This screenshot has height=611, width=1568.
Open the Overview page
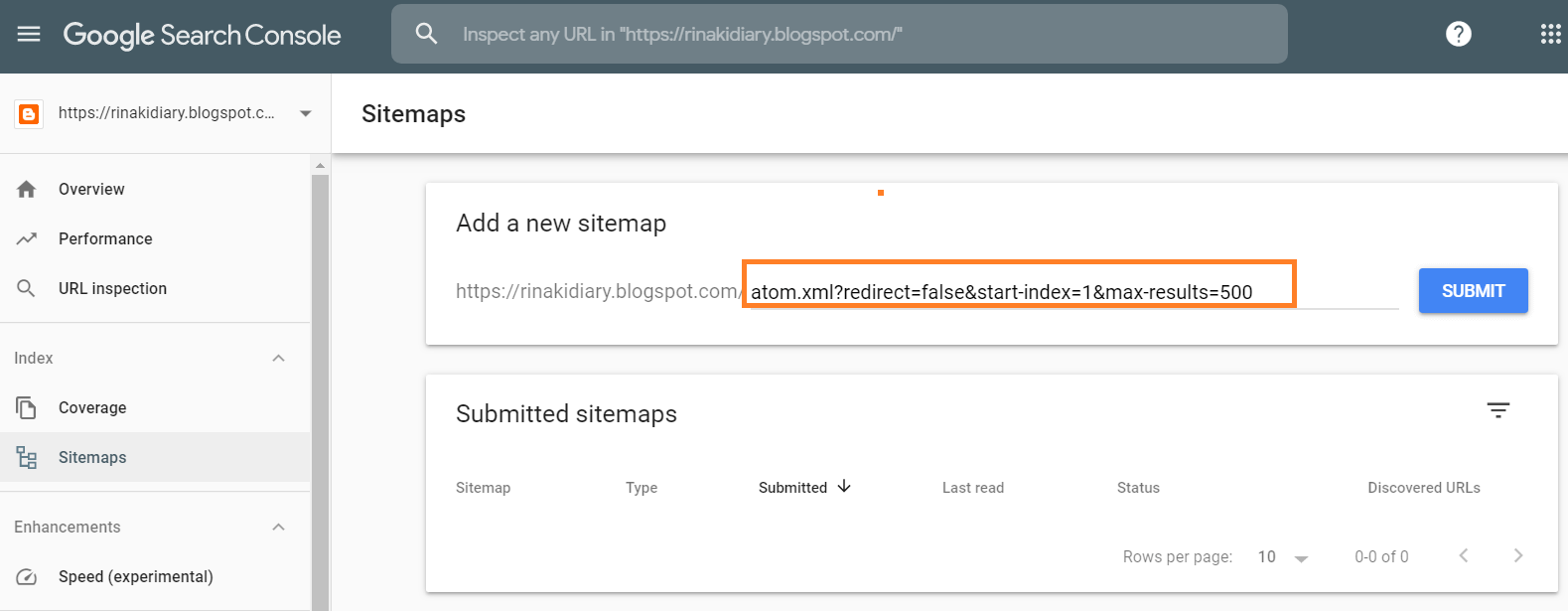point(91,189)
